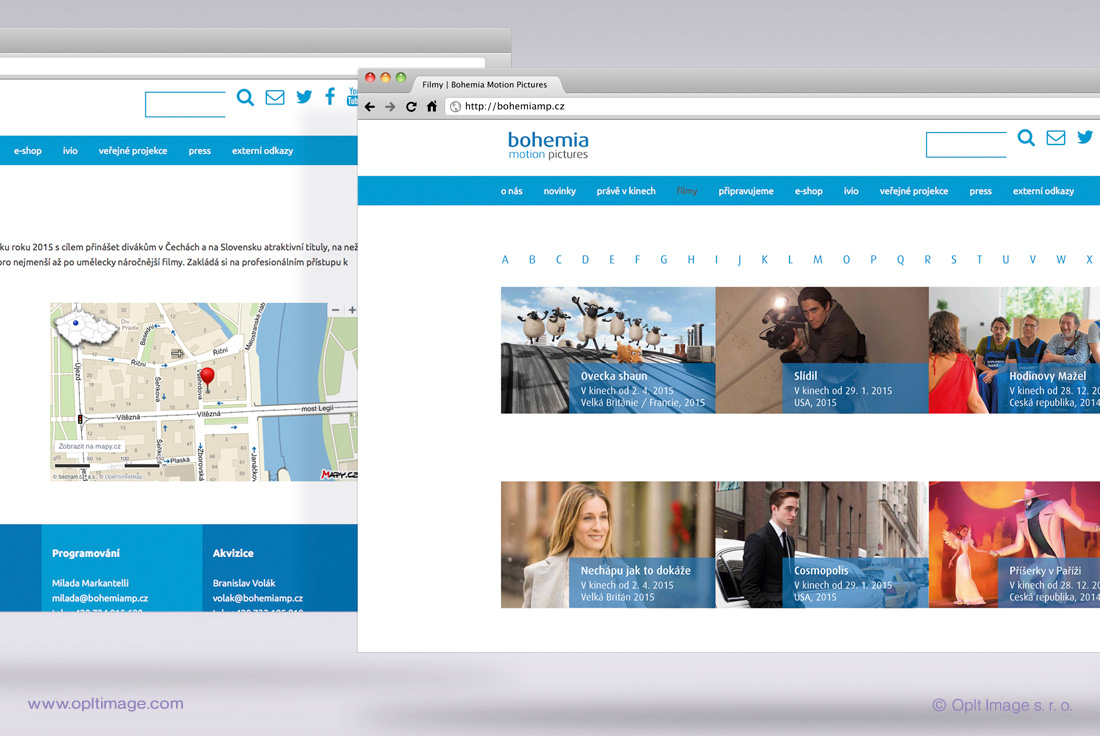Click 'Zobrazit na mapy.cz' map link
This screenshot has height=736, width=1100.
click(x=90, y=446)
